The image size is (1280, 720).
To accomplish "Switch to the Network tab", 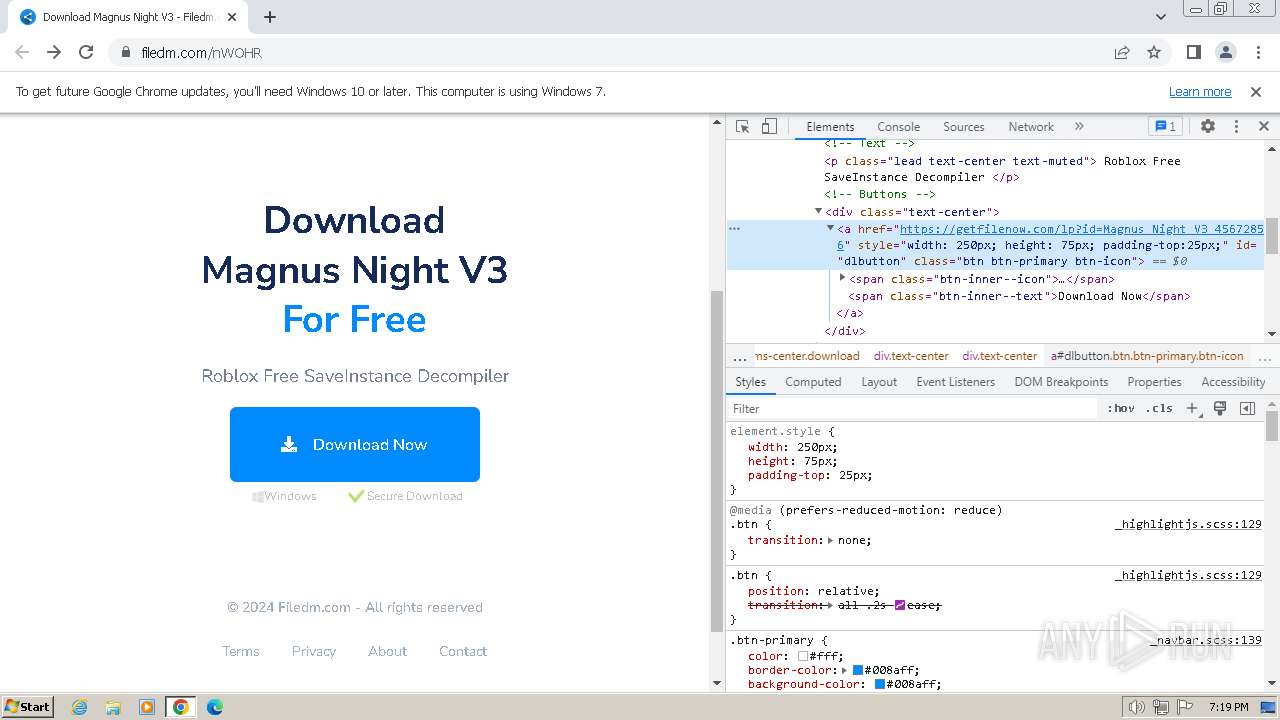I will [1030, 127].
